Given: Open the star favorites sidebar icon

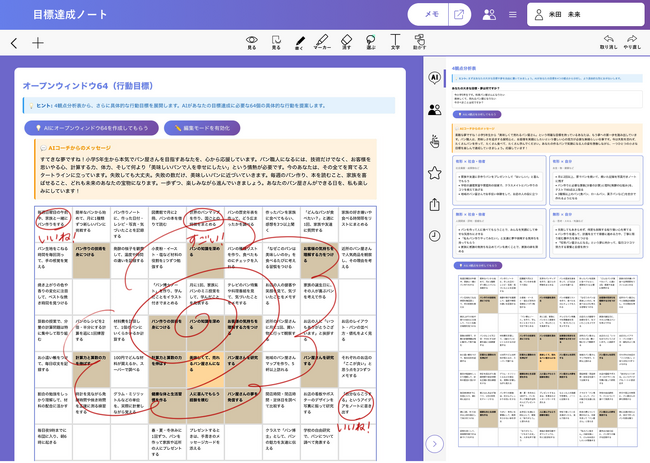Looking at the screenshot, I should click(x=434, y=173).
